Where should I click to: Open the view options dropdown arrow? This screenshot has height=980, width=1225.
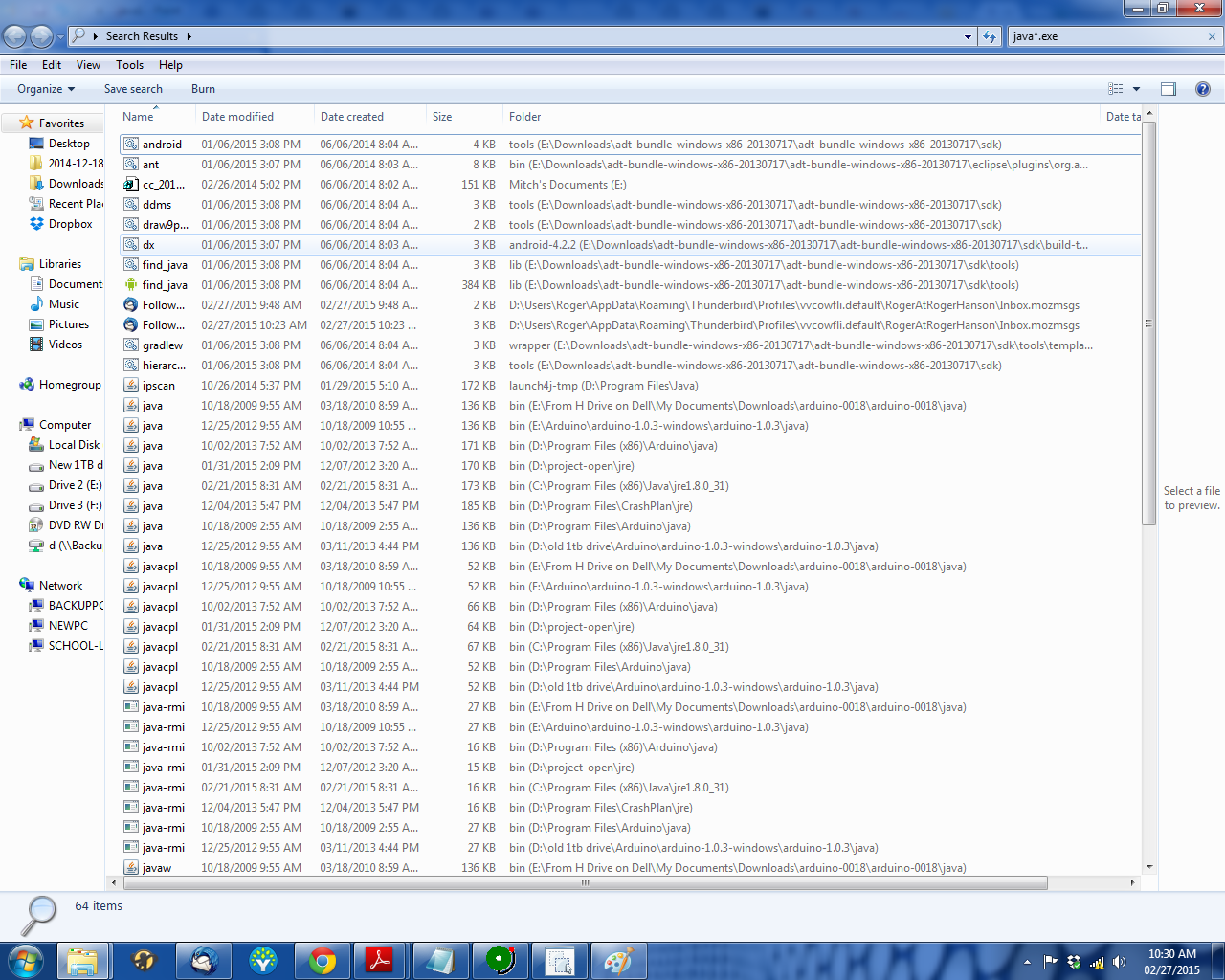pyautogui.click(x=1137, y=89)
